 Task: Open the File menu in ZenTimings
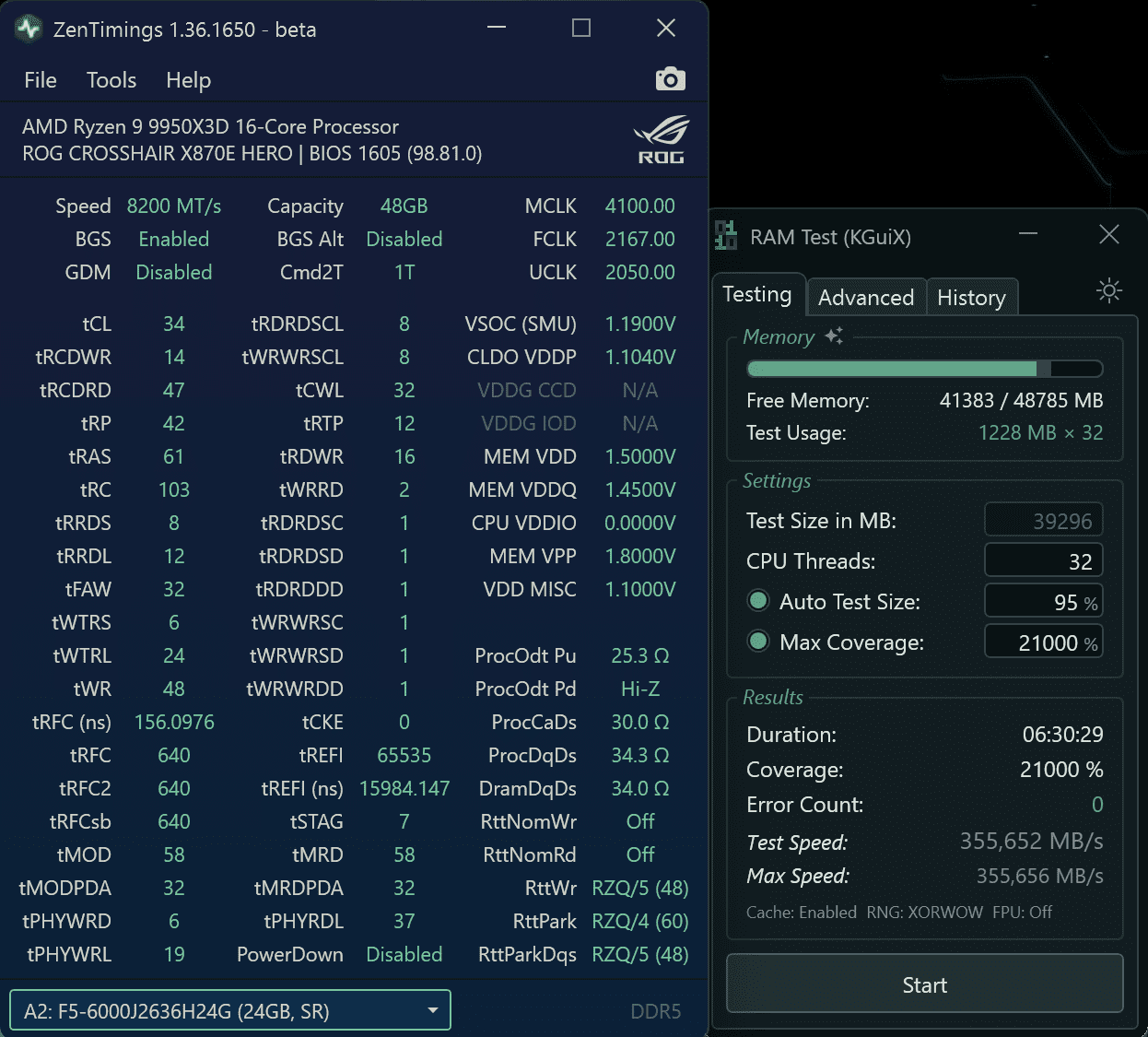[41, 80]
